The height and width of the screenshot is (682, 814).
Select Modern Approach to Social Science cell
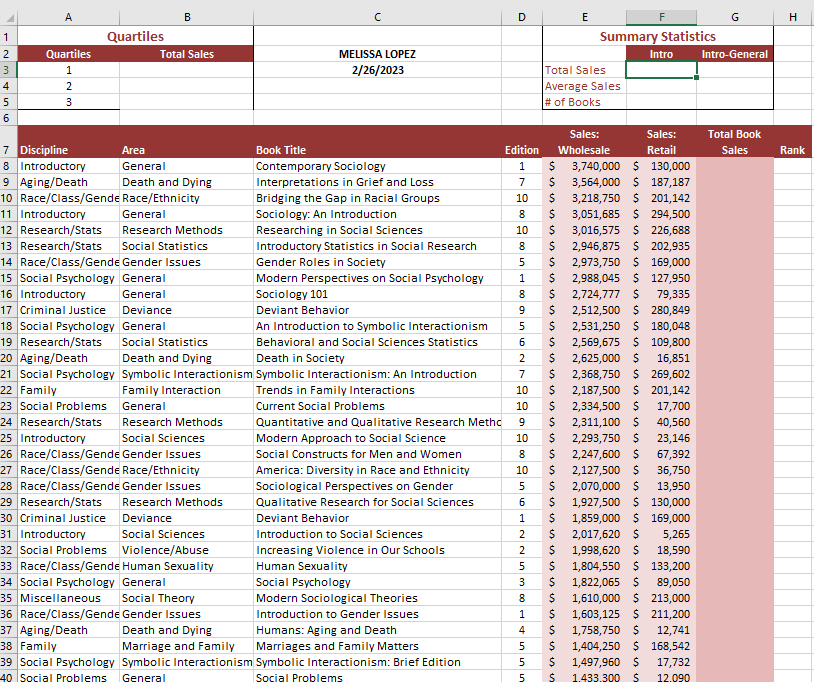(377, 438)
